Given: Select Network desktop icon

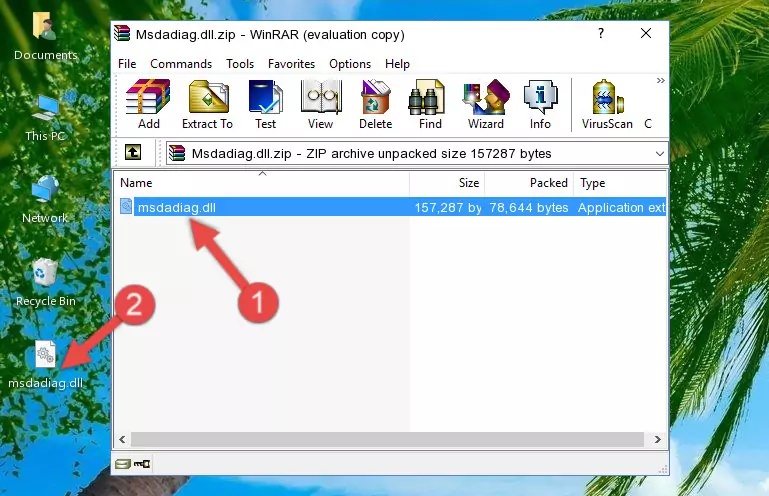Looking at the screenshot, I should tap(45, 199).
